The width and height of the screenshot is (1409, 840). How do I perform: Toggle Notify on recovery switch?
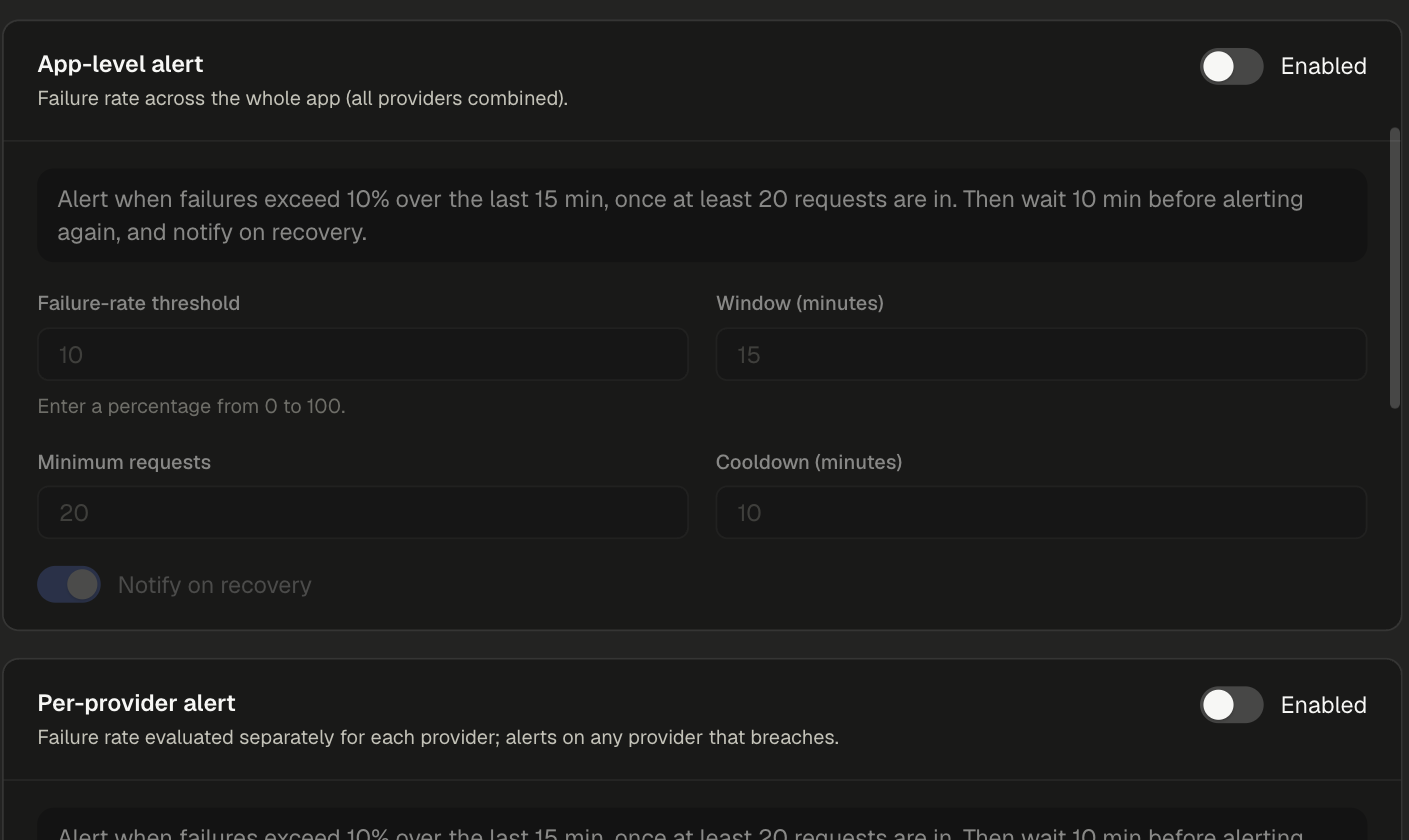point(69,585)
